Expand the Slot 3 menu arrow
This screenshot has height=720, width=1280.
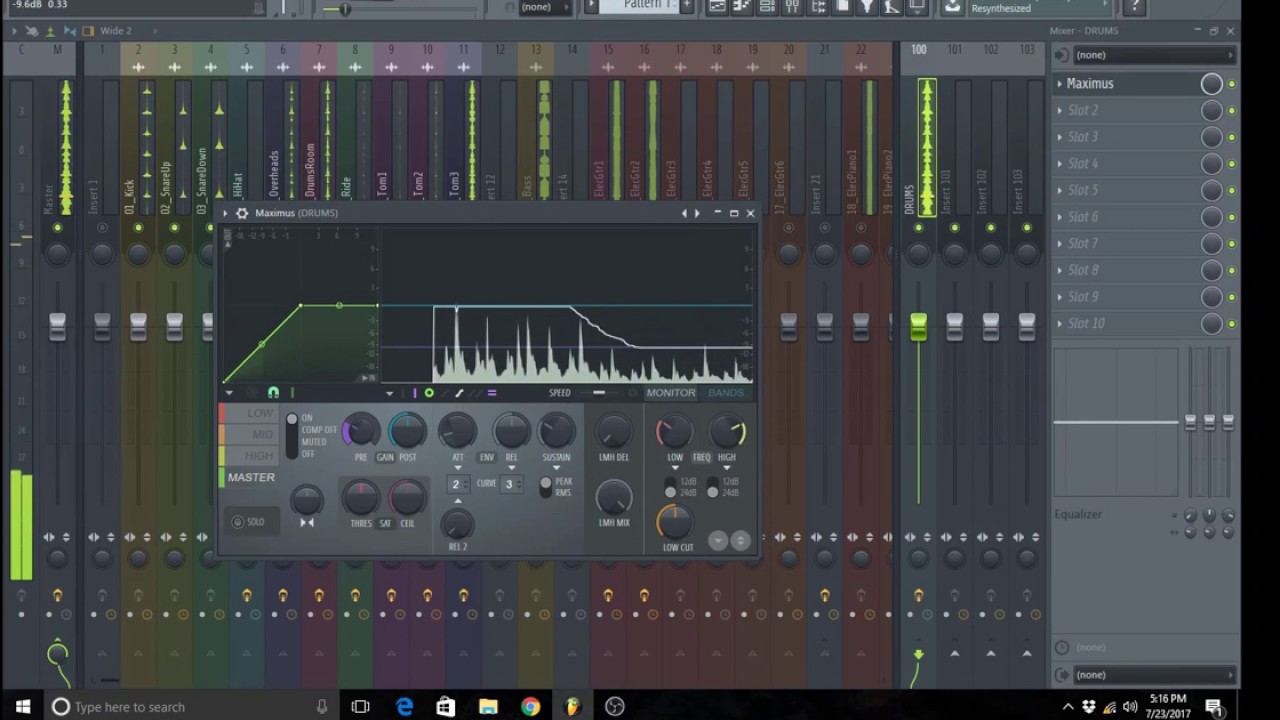point(1060,137)
